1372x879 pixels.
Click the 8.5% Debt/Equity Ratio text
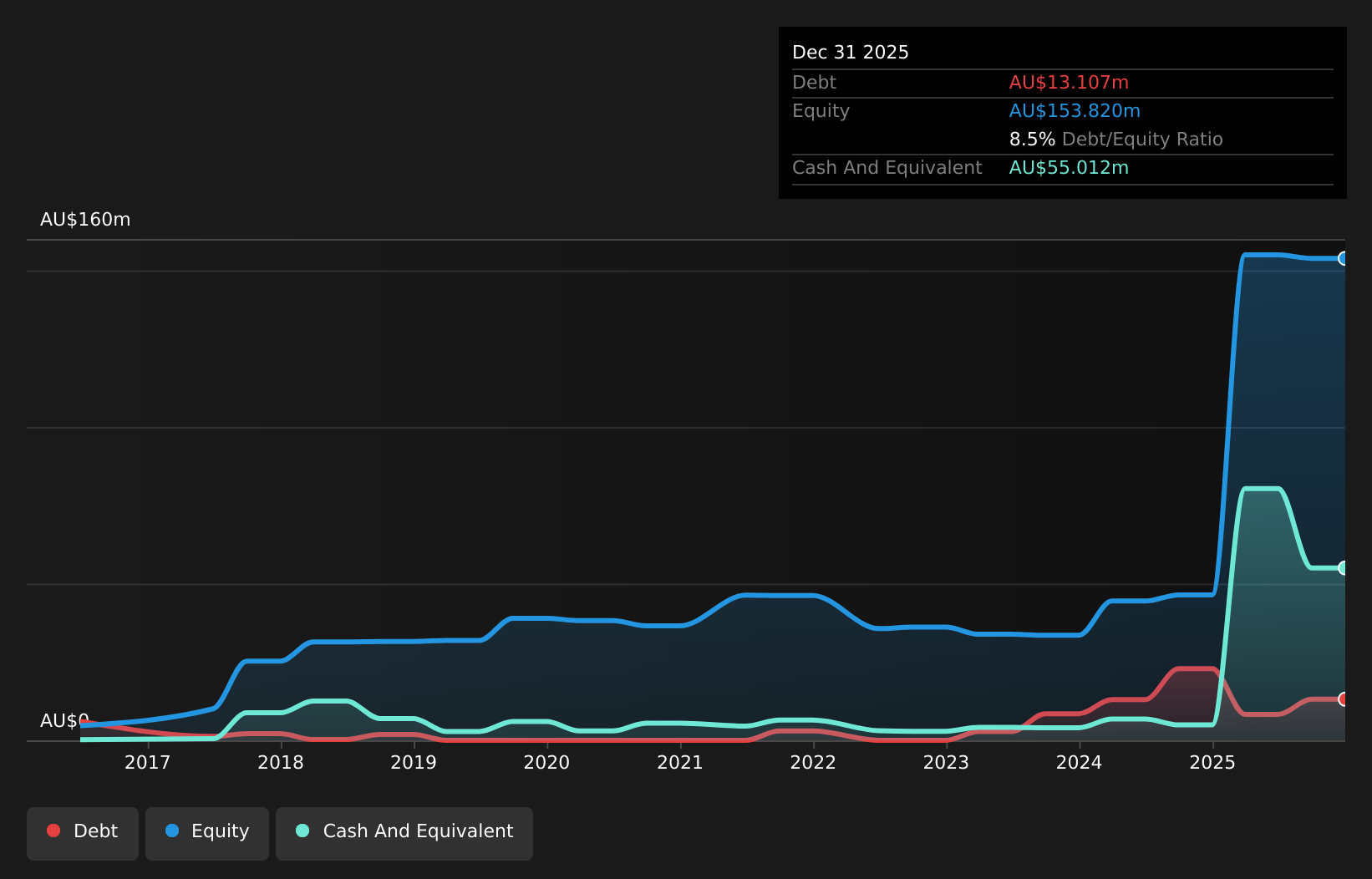[x=1116, y=140]
